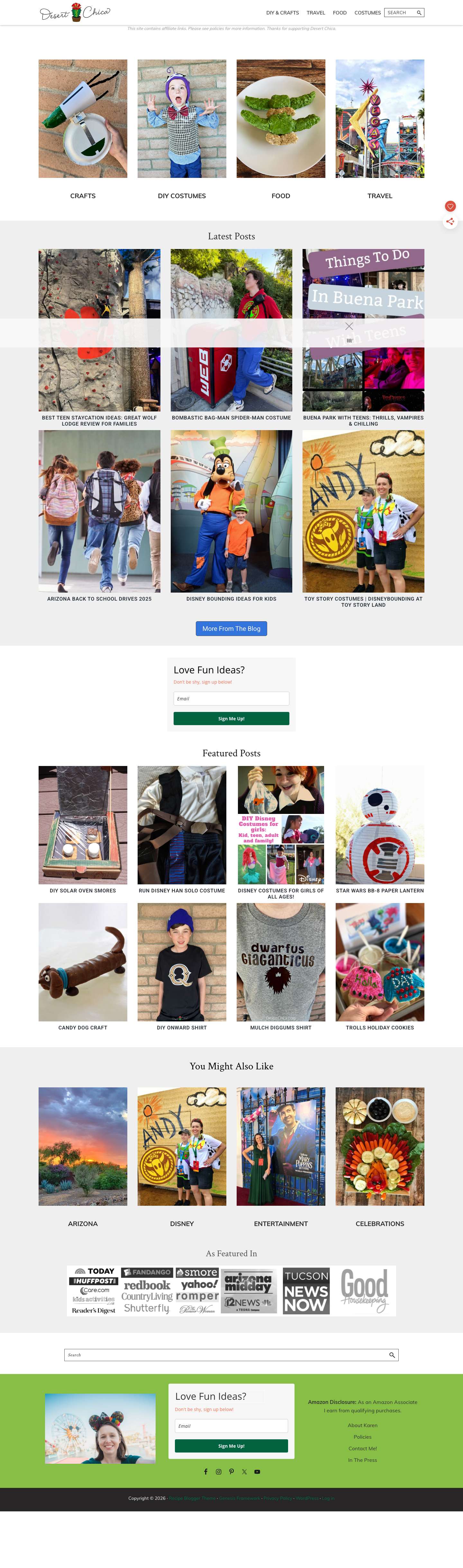Open the DIY & Crafts menu

click(282, 13)
